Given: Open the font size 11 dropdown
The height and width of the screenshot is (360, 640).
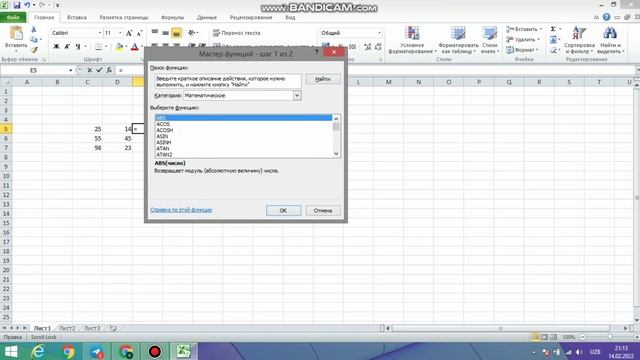Looking at the screenshot, I should (120, 33).
